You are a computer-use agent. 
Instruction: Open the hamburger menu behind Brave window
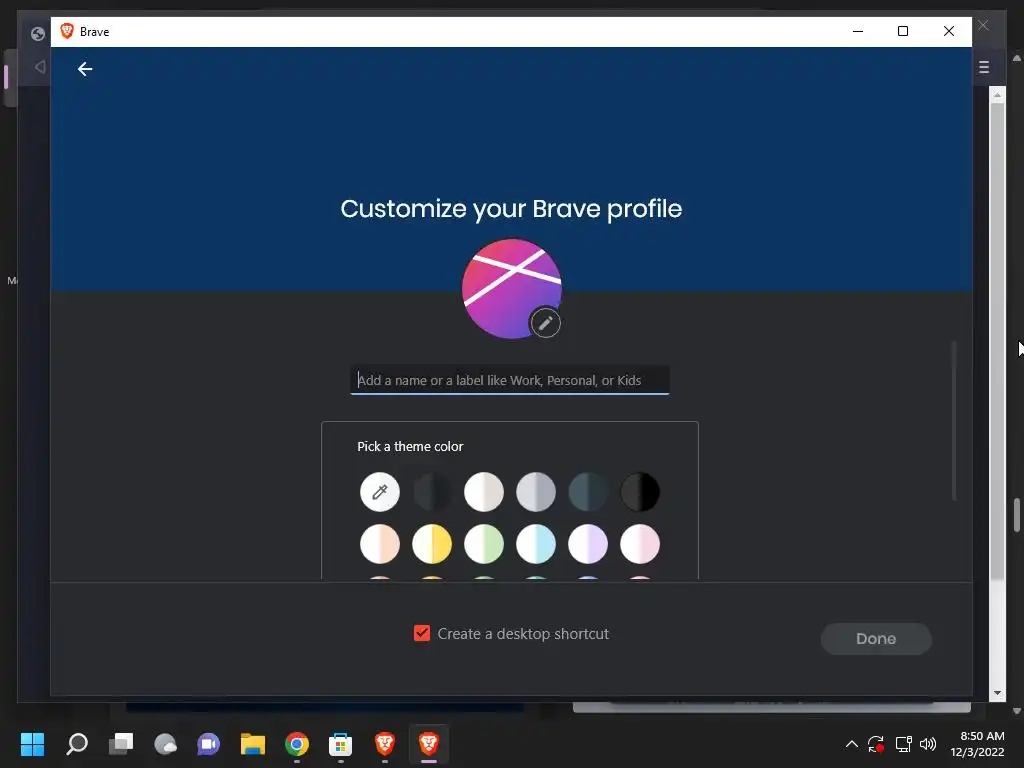click(984, 67)
